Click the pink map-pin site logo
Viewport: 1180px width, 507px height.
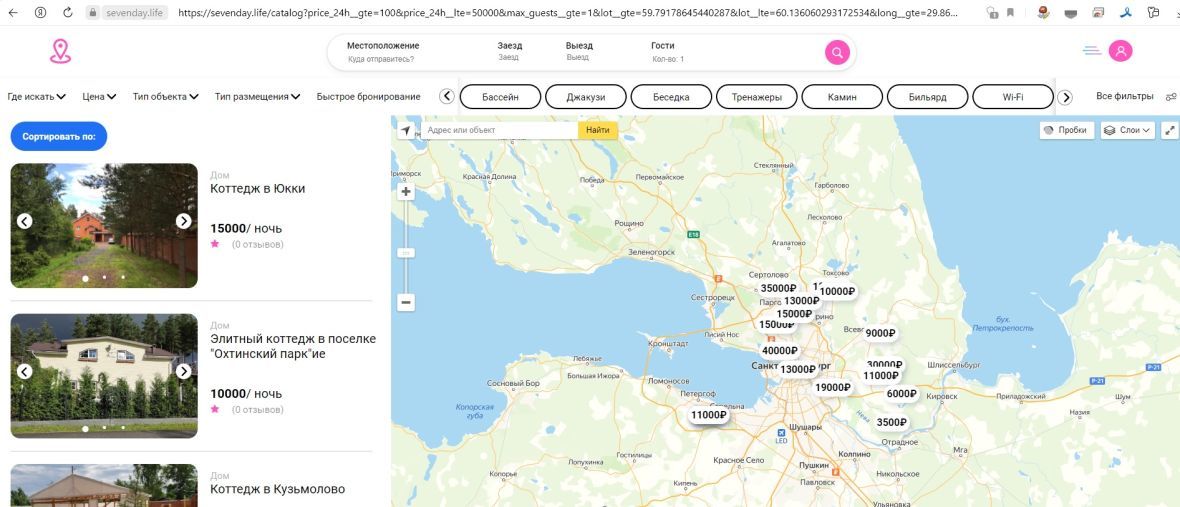pos(60,51)
